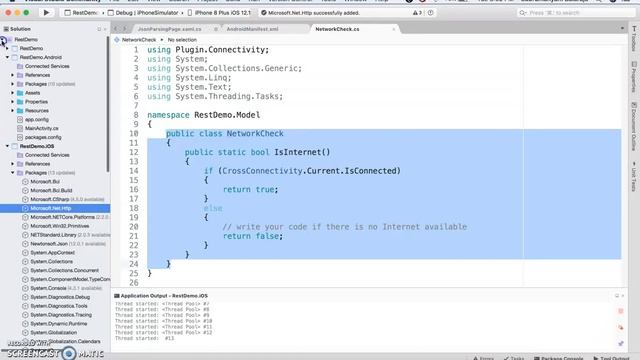The width and height of the screenshot is (640, 360).
Task: Select packages.config file
Action: point(43,137)
